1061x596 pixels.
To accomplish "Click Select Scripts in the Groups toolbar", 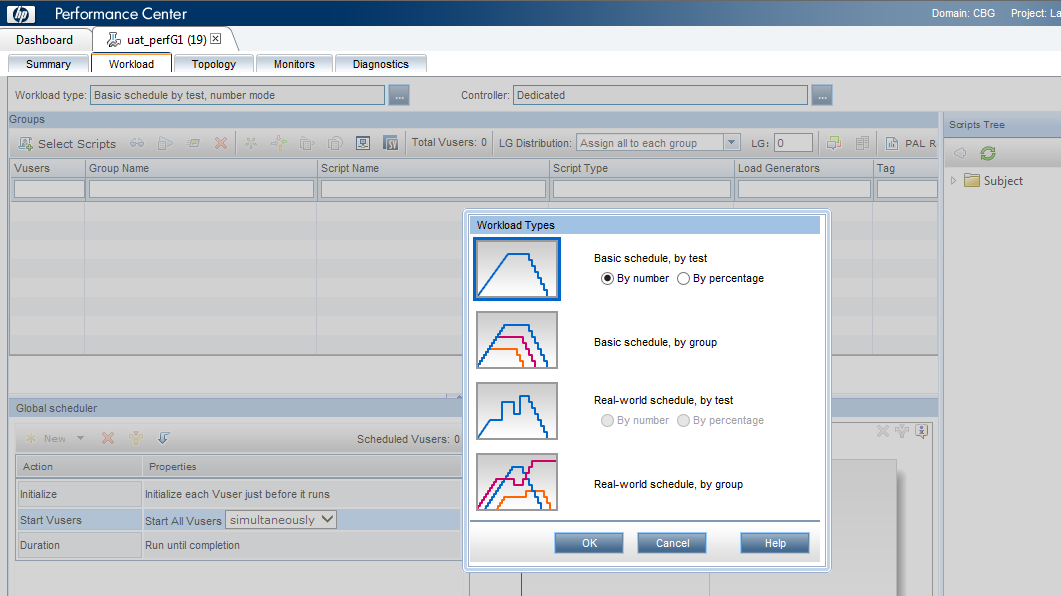I will (68, 143).
